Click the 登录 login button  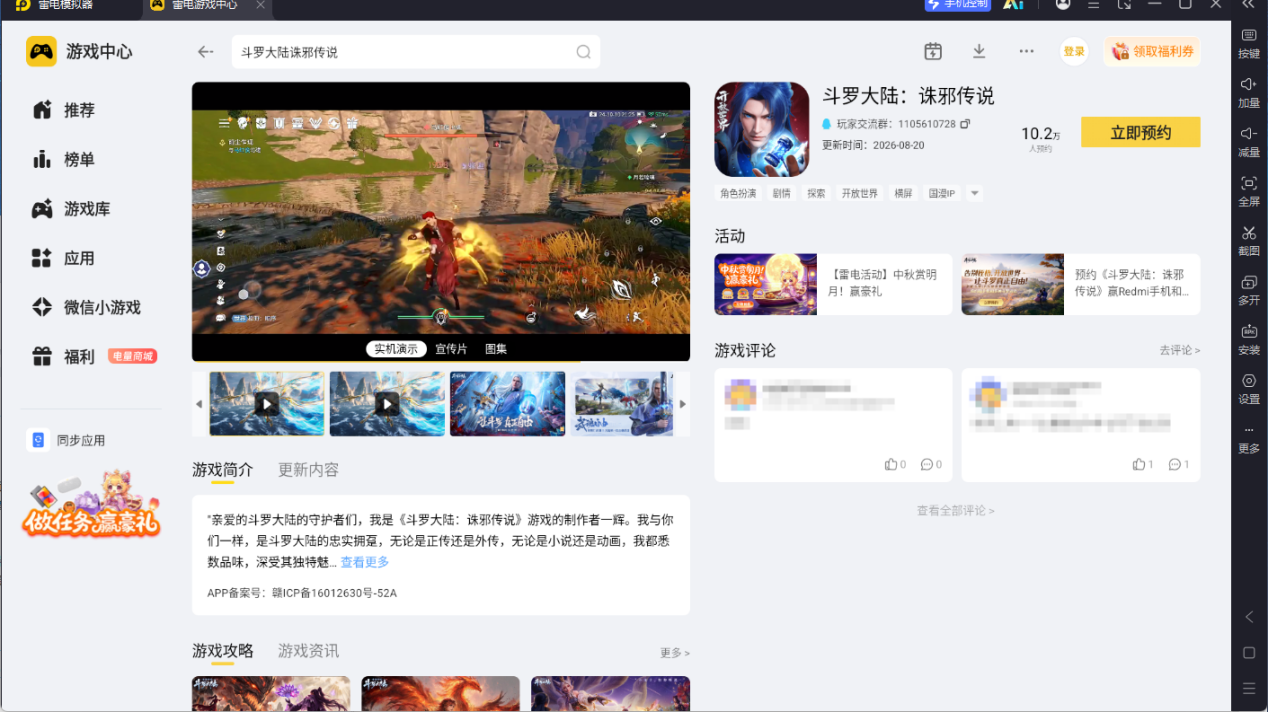click(x=1074, y=52)
